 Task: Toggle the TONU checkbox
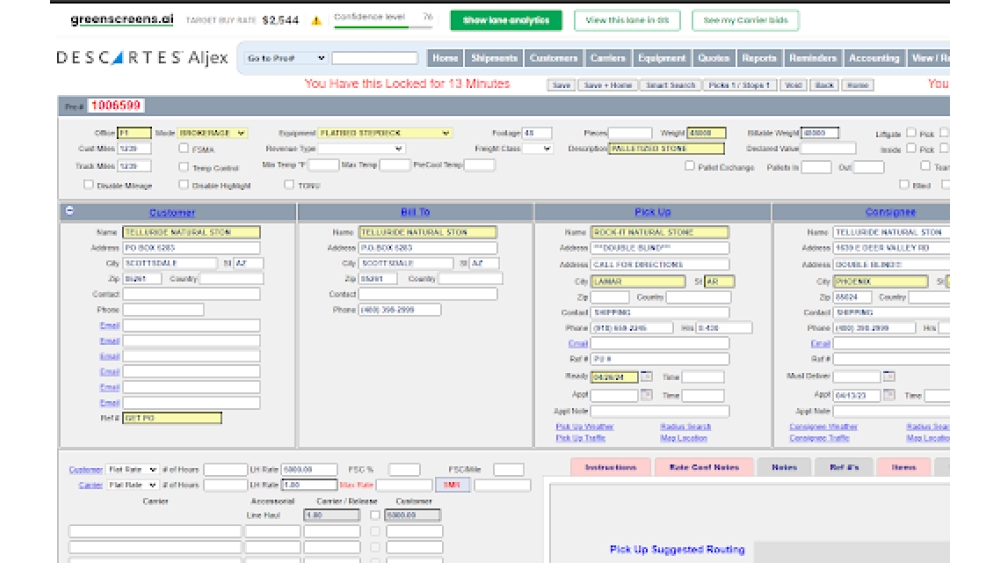click(x=289, y=184)
